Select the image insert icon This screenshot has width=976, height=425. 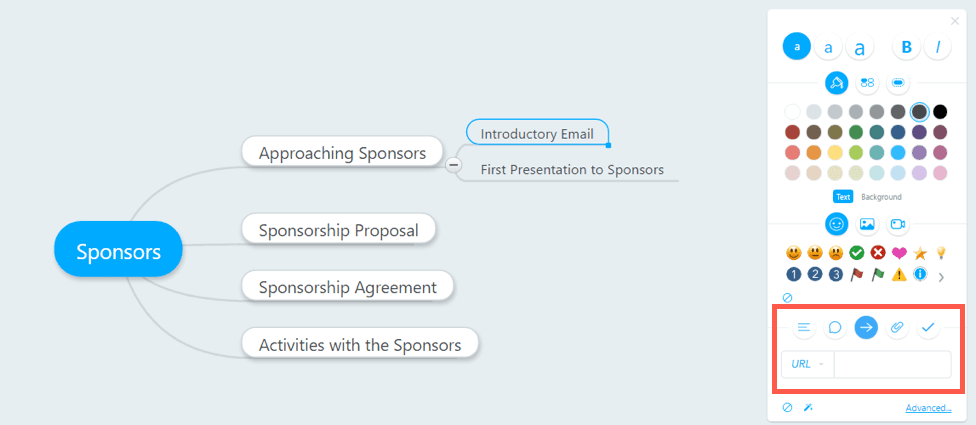click(867, 224)
